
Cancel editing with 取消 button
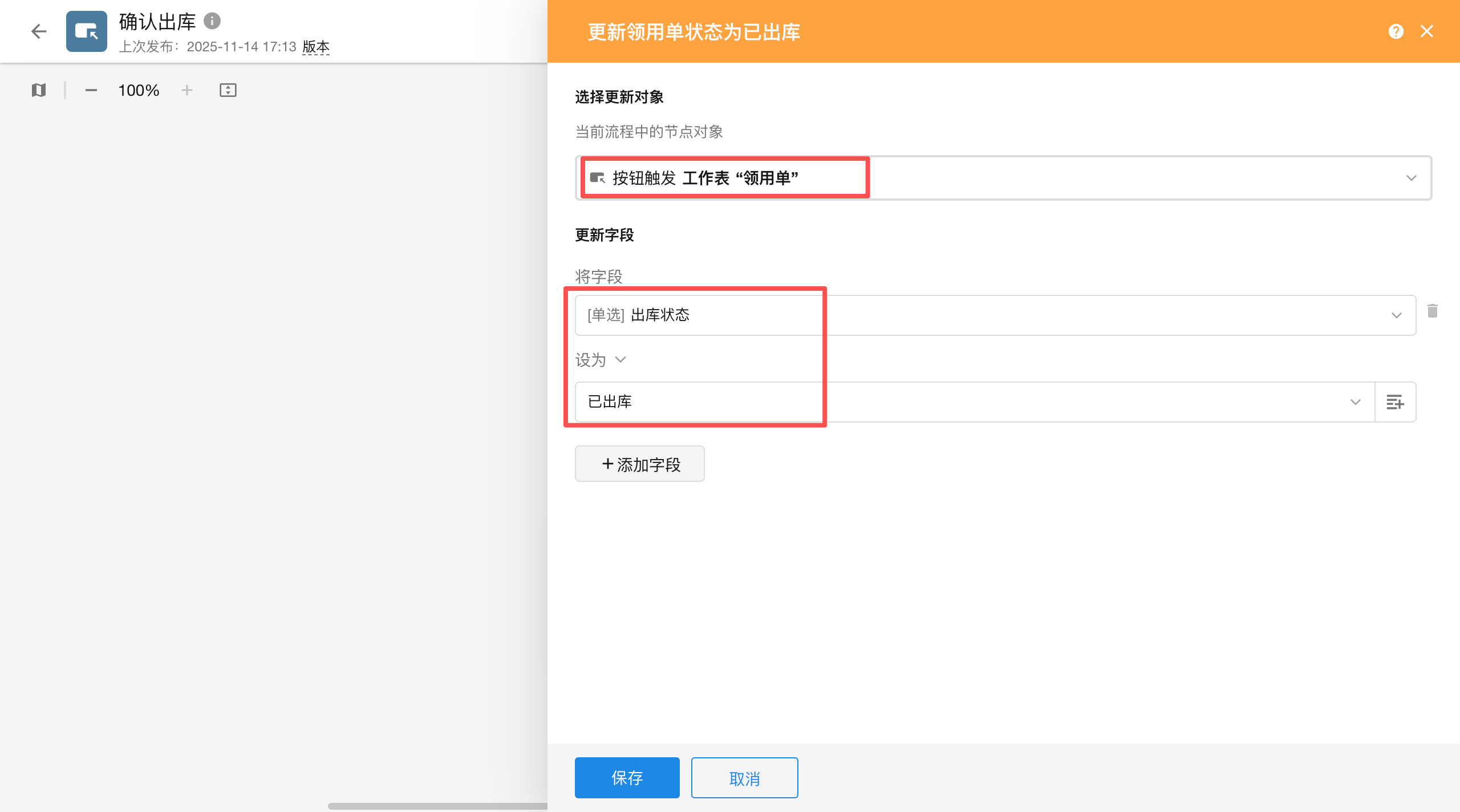tap(745, 778)
